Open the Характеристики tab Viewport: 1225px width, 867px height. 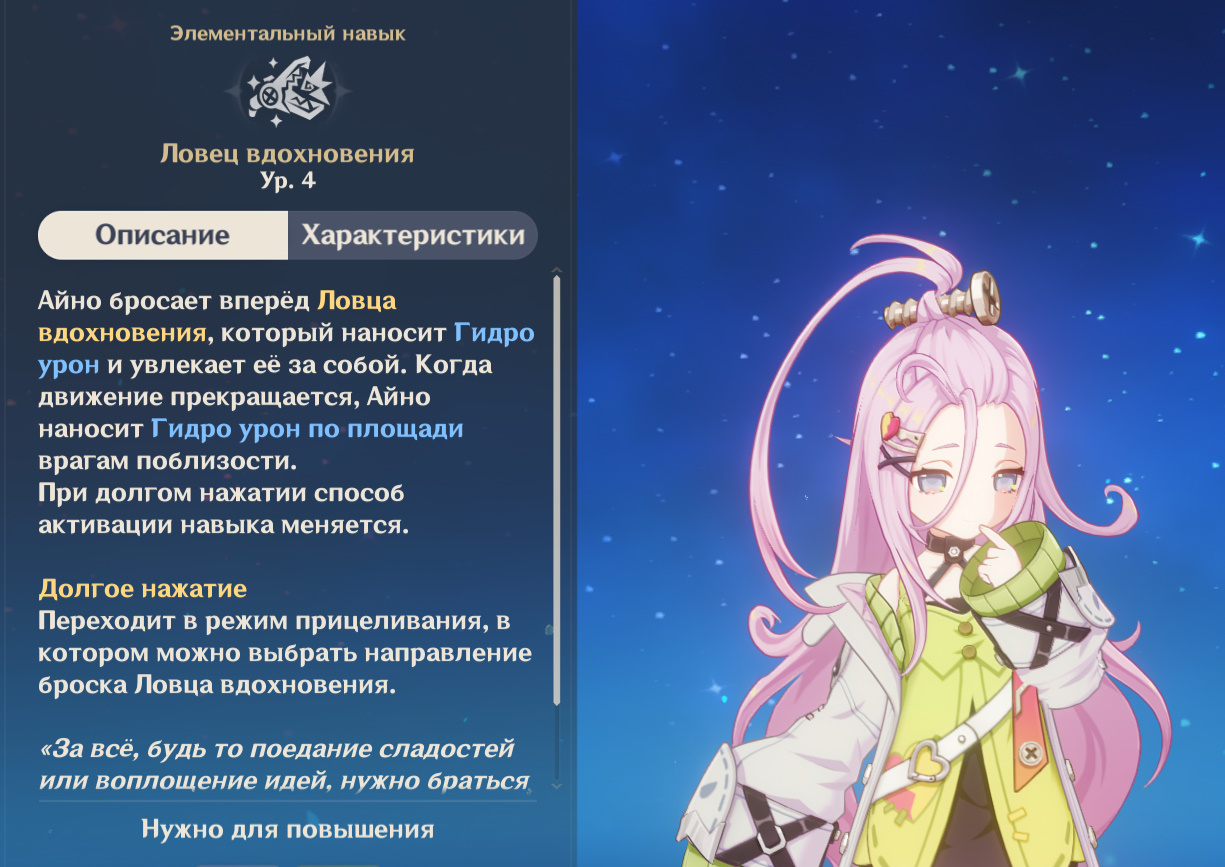tap(413, 236)
